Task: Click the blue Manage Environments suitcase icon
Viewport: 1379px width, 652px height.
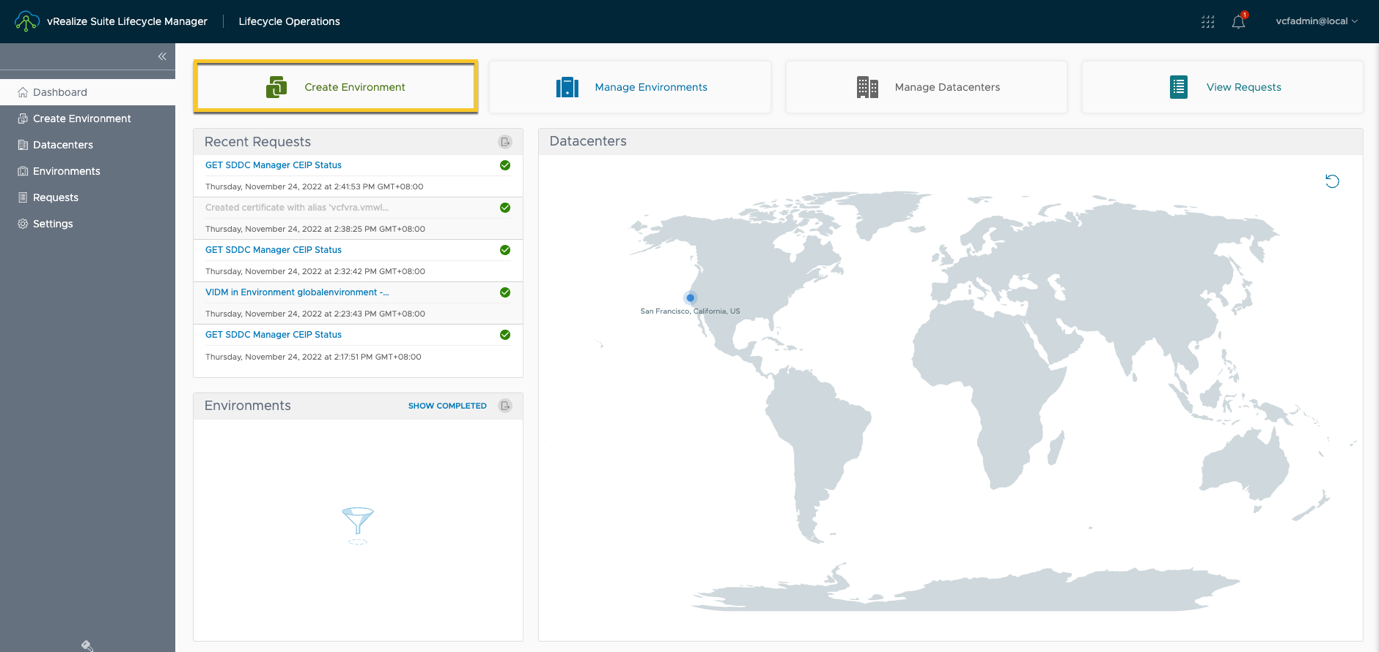Action: 567,87
